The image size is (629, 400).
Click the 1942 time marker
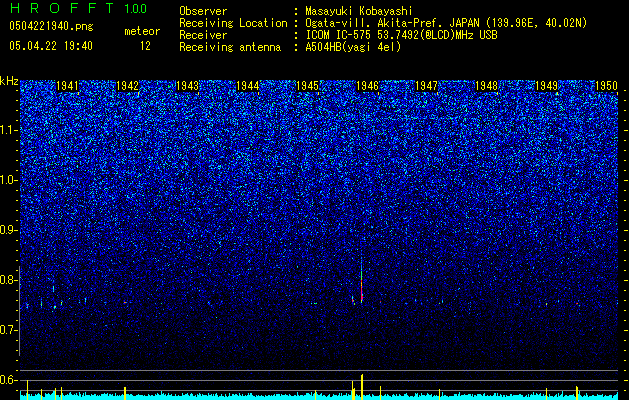127,86
